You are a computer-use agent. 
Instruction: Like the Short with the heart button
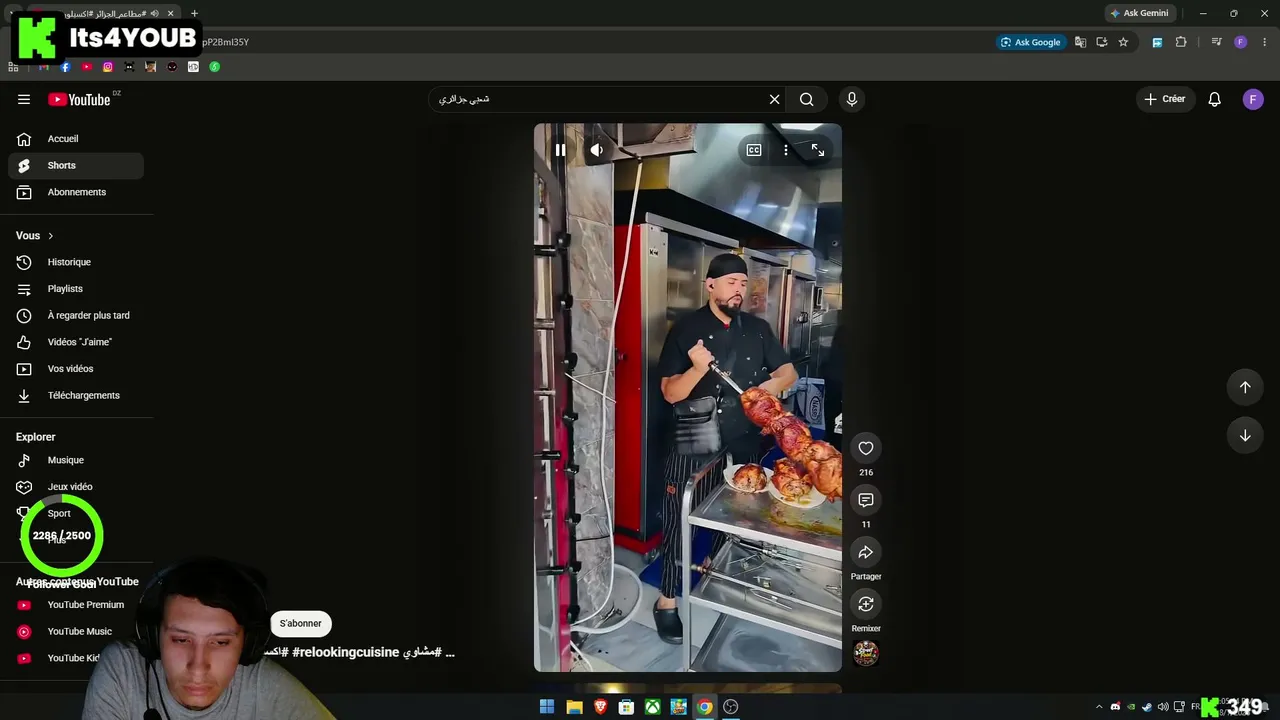point(866,448)
